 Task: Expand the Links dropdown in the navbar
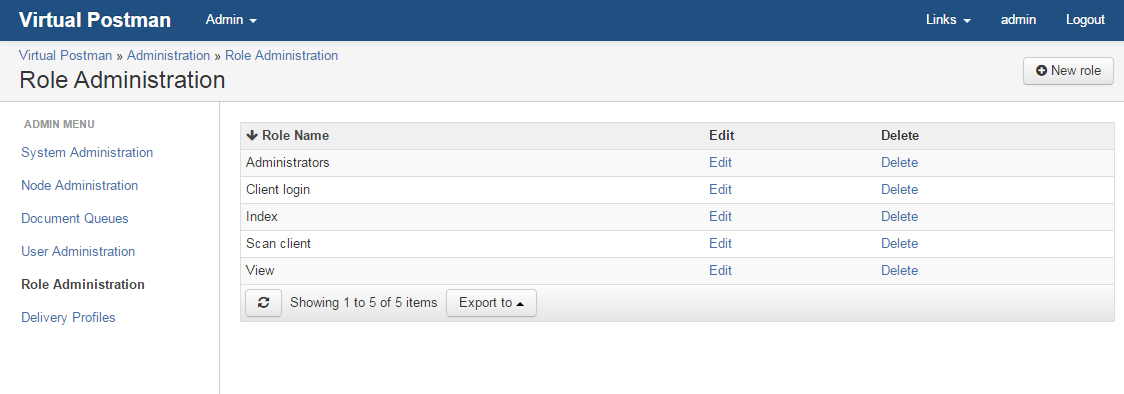point(948,20)
